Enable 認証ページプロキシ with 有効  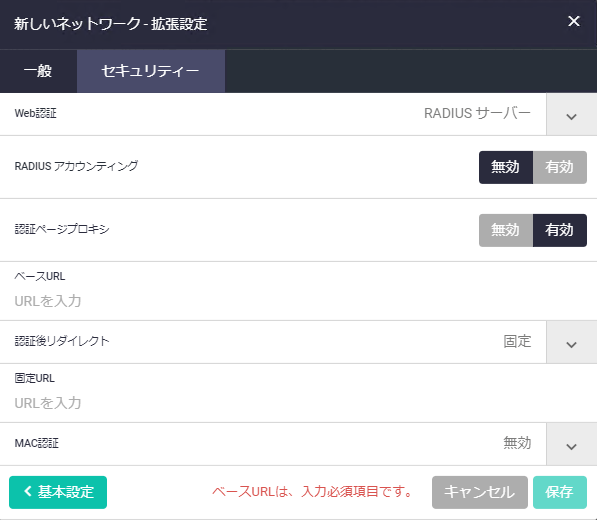pyautogui.click(x=560, y=230)
